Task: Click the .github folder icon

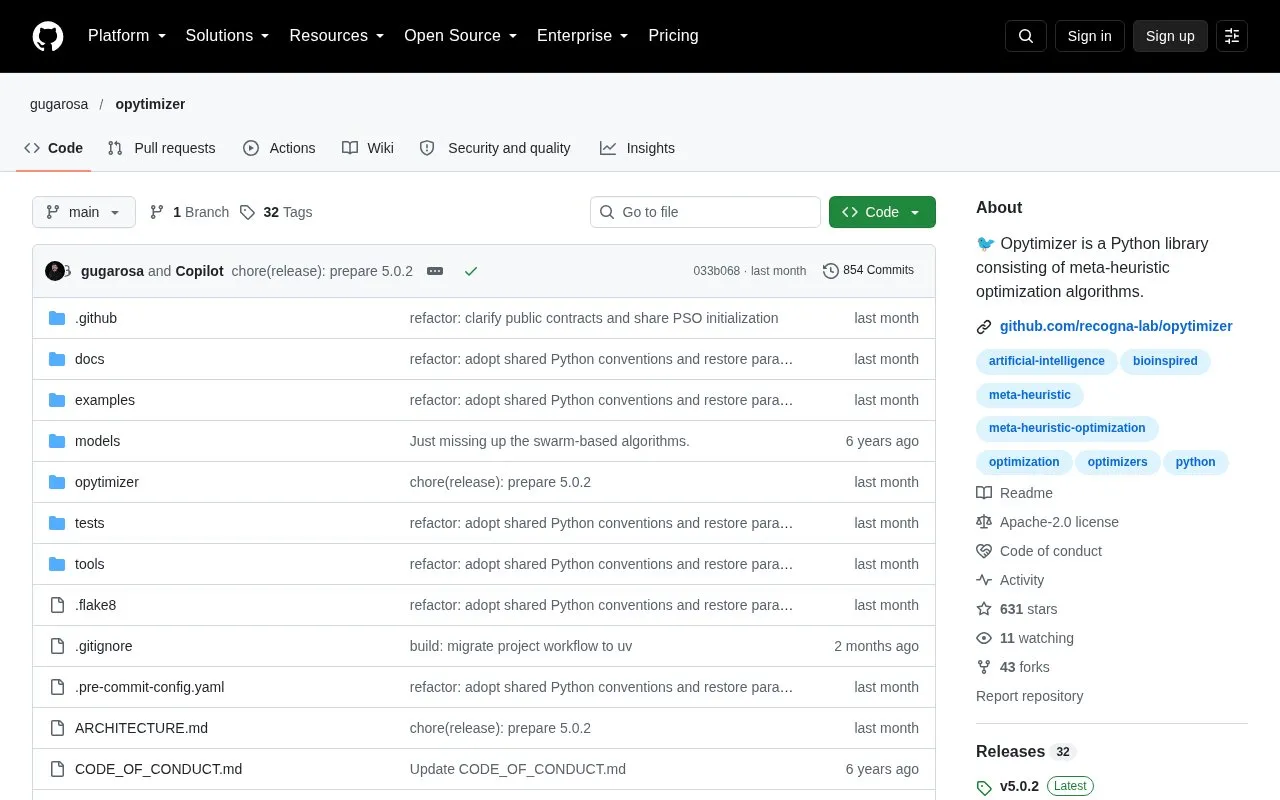Action: 57,318
